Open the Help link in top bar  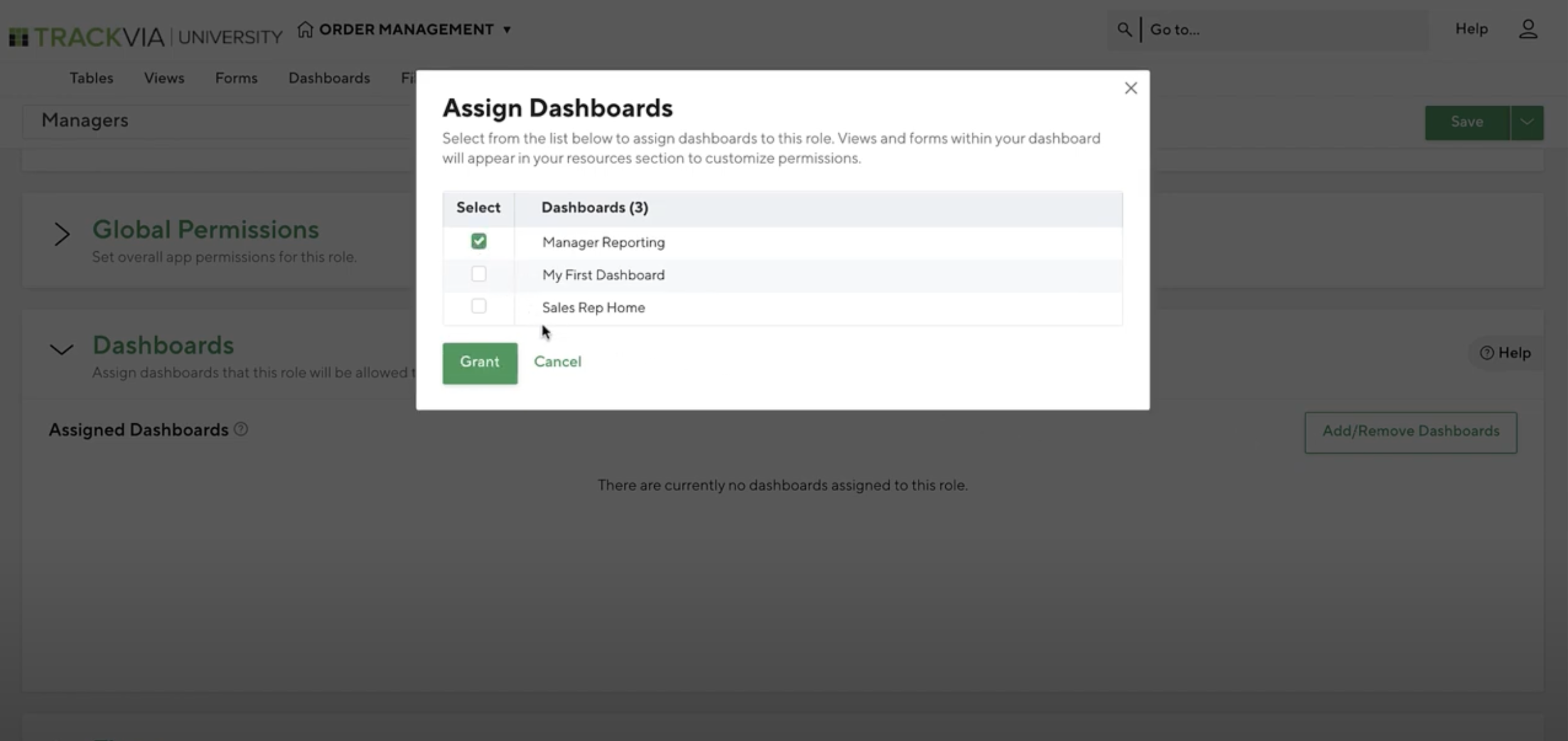click(x=1471, y=29)
